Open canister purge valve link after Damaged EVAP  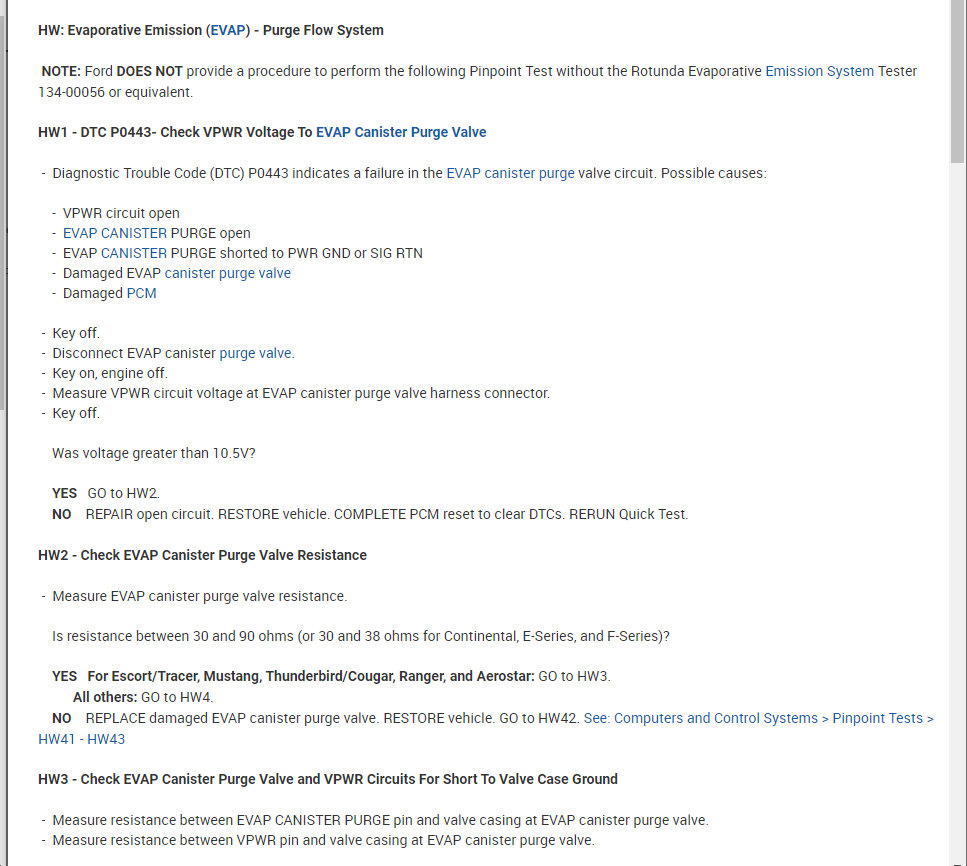tap(228, 273)
